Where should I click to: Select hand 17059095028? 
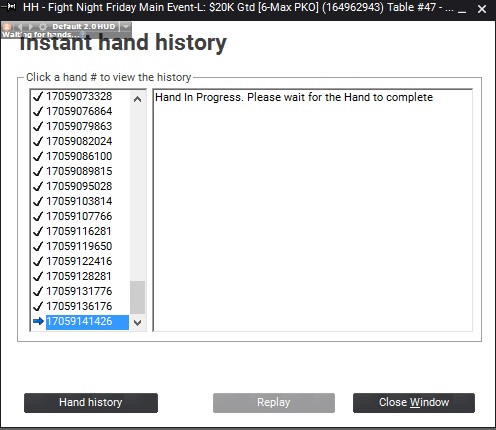79,186
